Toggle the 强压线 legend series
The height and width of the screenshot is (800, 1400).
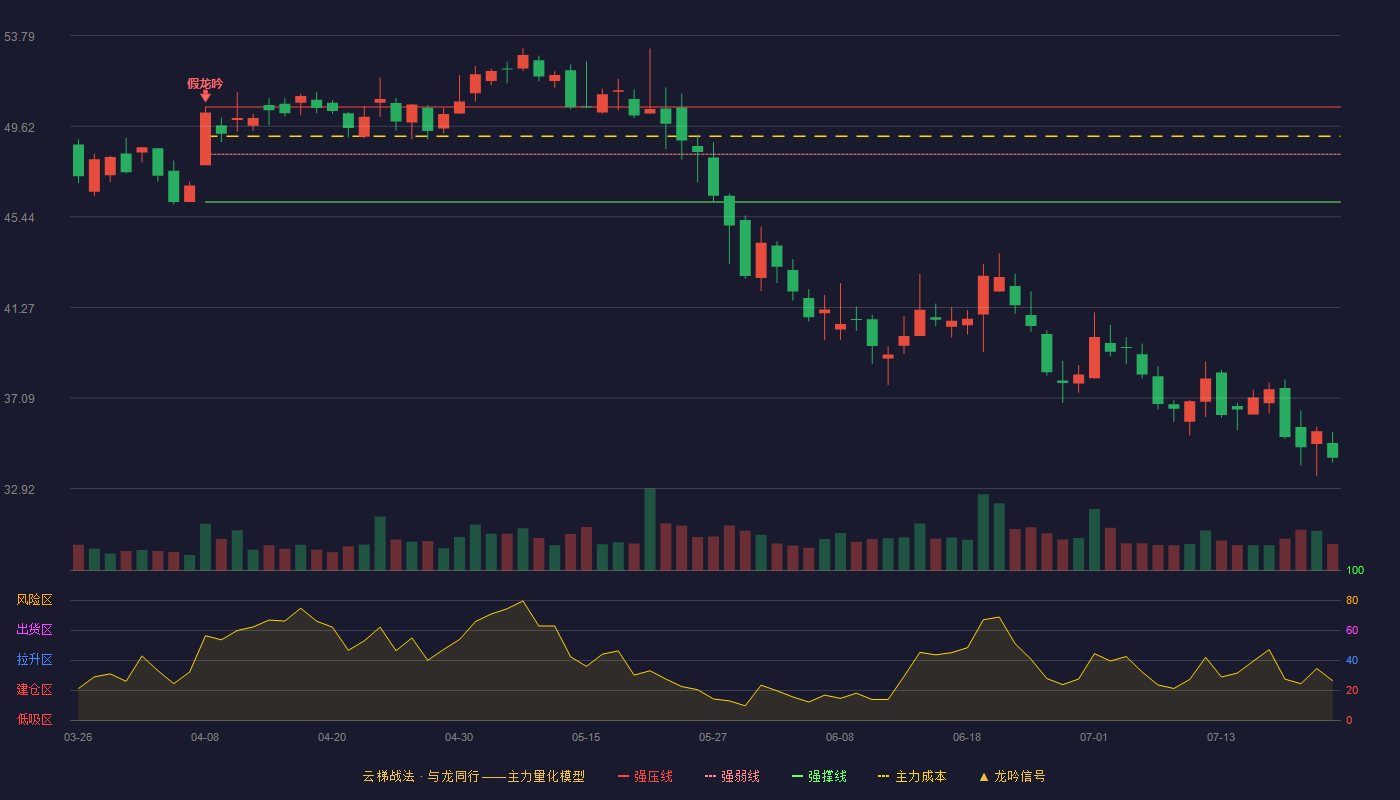click(645, 776)
